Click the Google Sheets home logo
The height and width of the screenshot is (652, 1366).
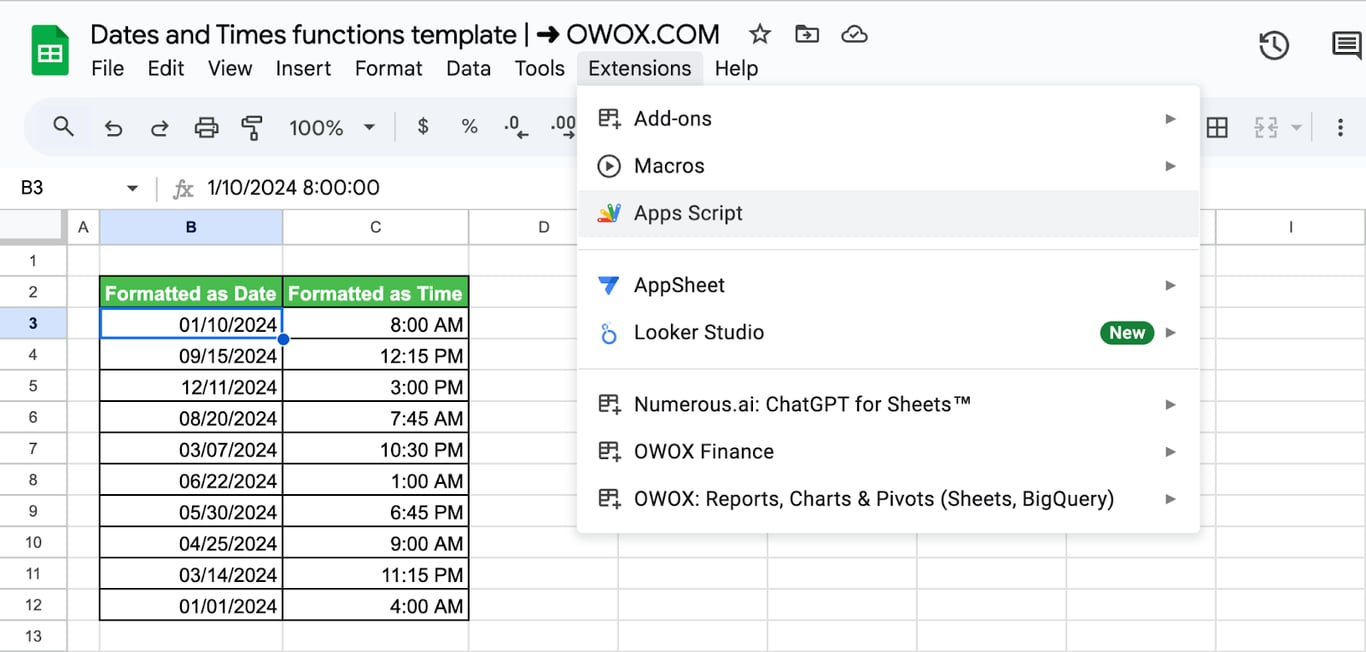pos(50,50)
